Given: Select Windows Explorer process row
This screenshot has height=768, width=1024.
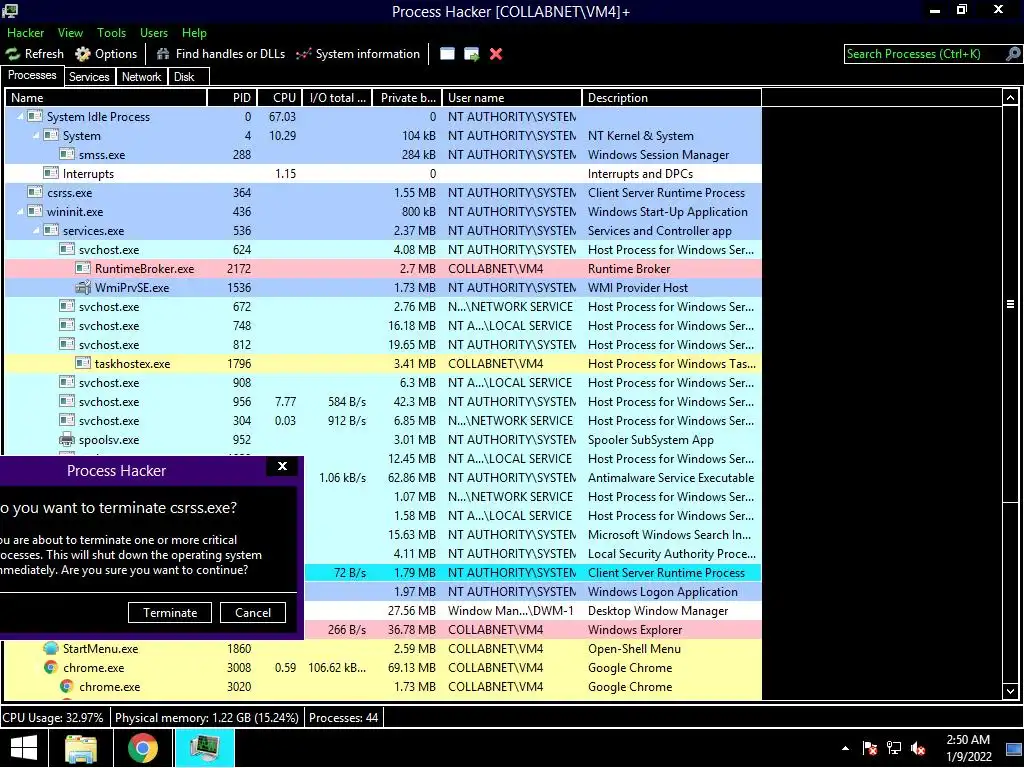Looking at the screenshot, I should [532, 630].
